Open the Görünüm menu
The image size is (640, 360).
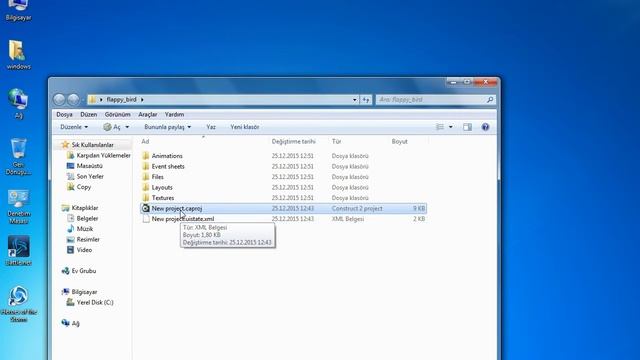[x=118, y=114]
